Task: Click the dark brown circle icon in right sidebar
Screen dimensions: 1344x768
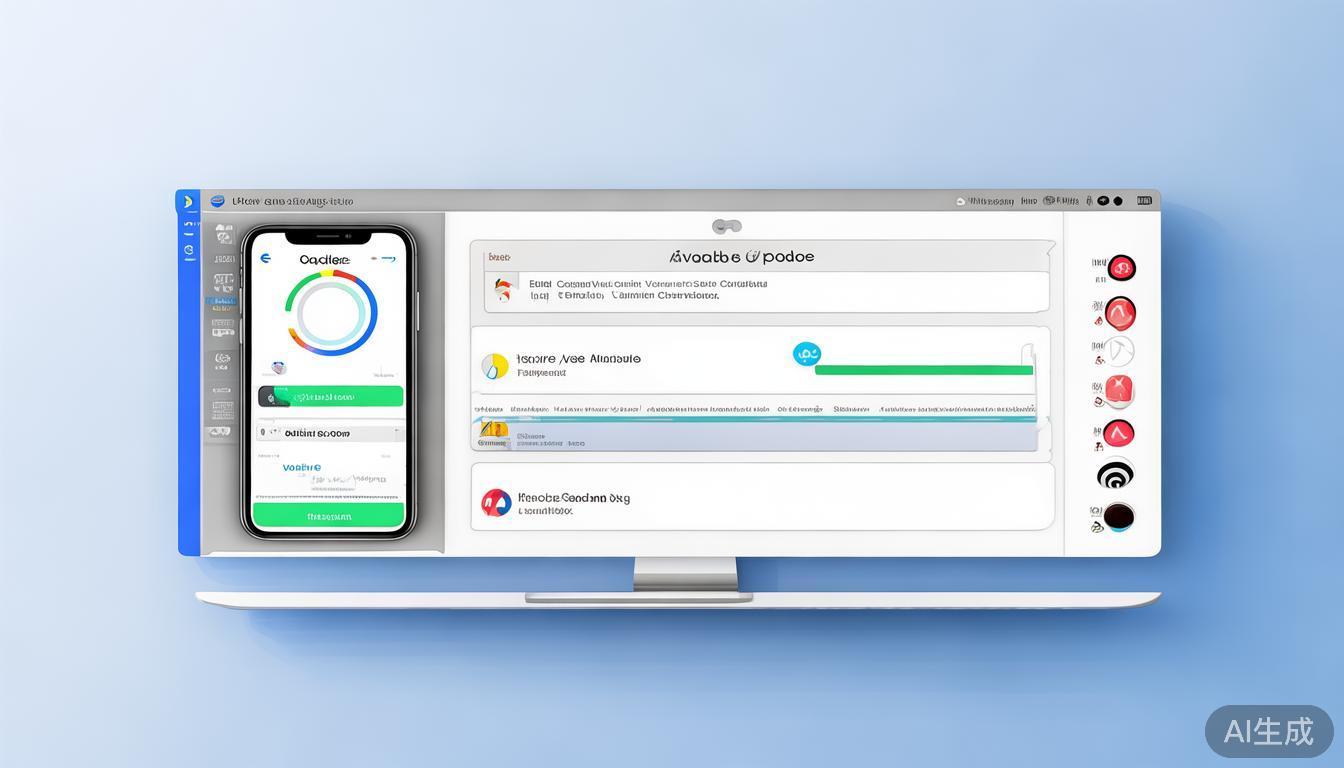Action: pyautogui.click(x=1118, y=516)
